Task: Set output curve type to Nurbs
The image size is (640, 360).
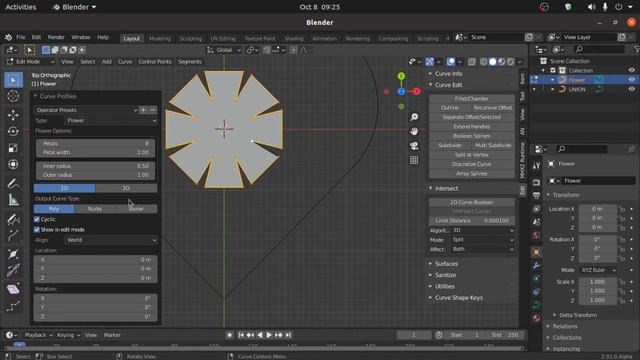Action: click(95, 209)
